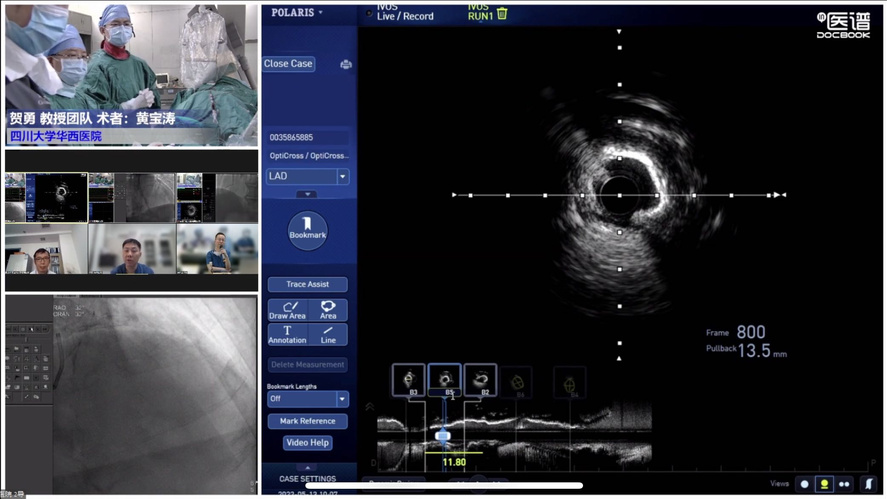Choose the Annotation text tool
Screen dimensions: 887x499
coord(287,335)
